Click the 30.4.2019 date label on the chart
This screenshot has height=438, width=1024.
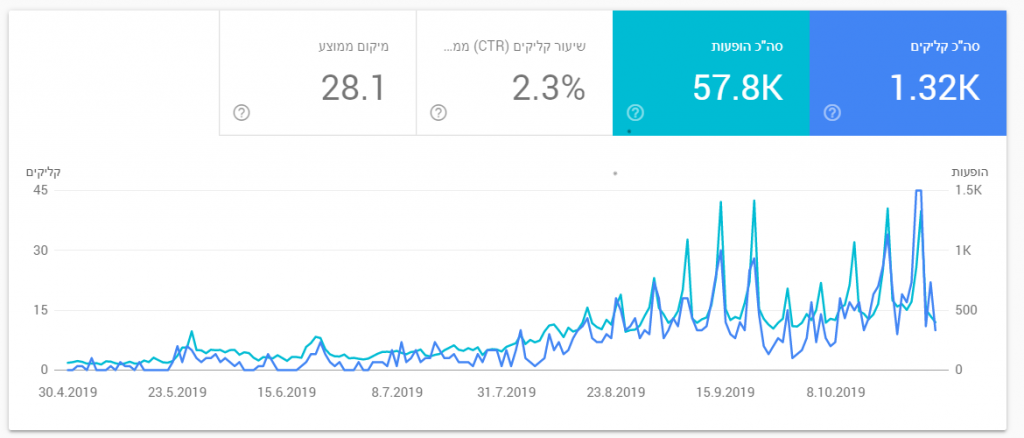click(66, 392)
